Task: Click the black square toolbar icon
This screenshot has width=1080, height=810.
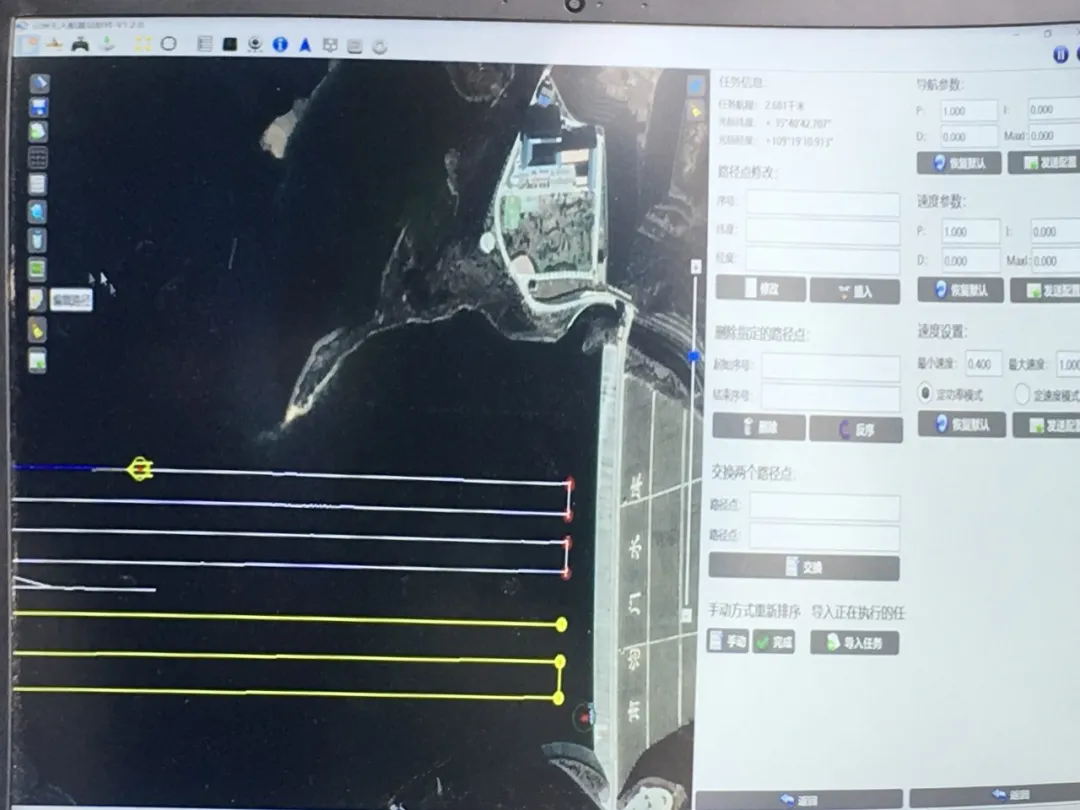Action: 230,45
